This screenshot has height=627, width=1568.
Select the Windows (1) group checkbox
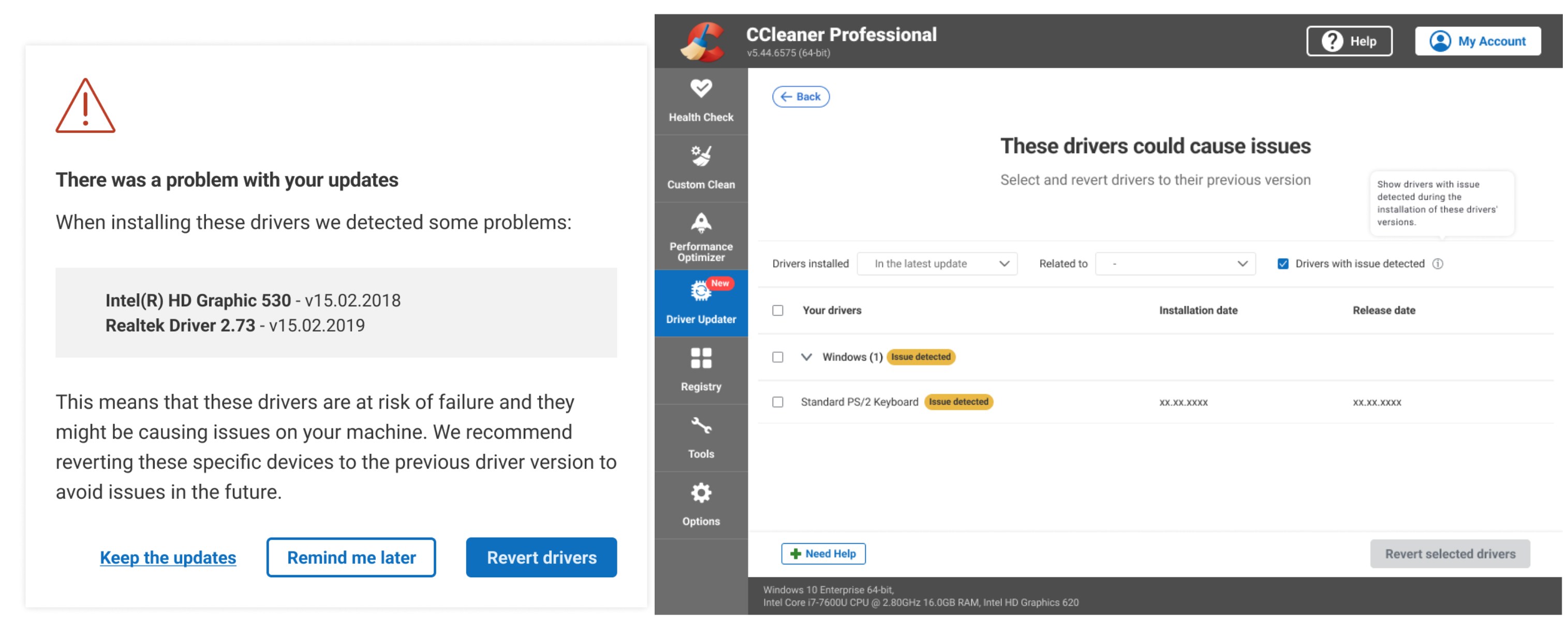point(777,357)
